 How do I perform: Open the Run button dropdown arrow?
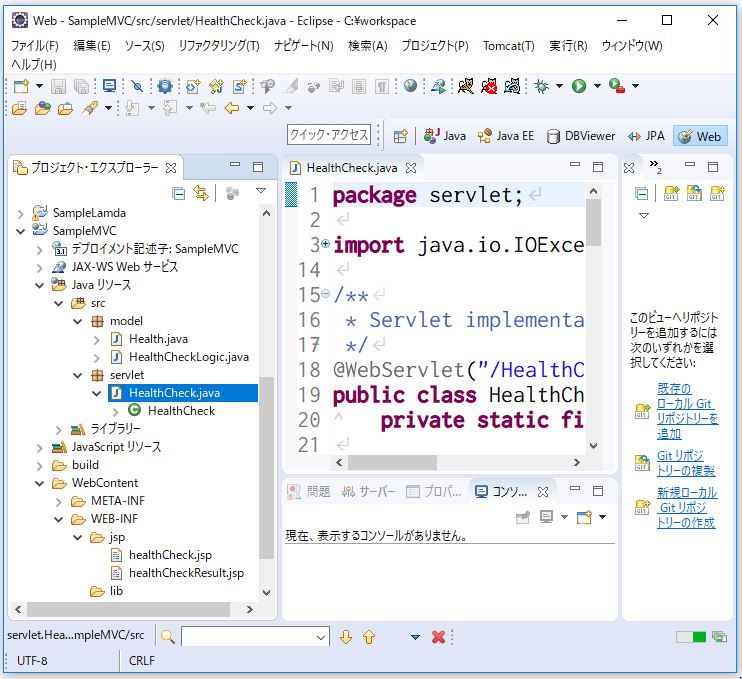(597, 86)
